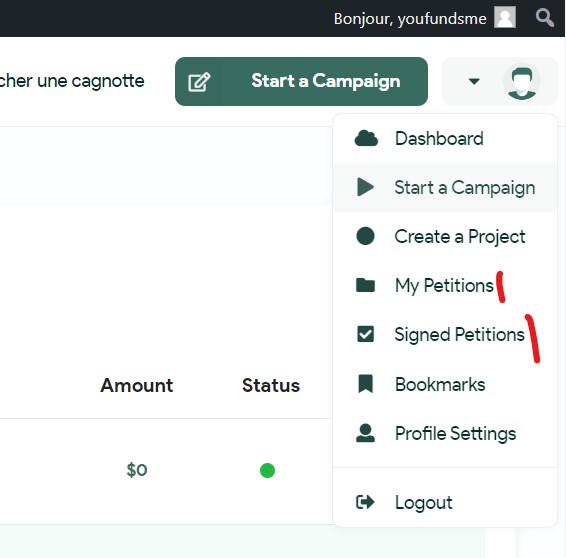Click the person icon beside Profile Settings
Screen dimensions: 566x558
pos(365,433)
